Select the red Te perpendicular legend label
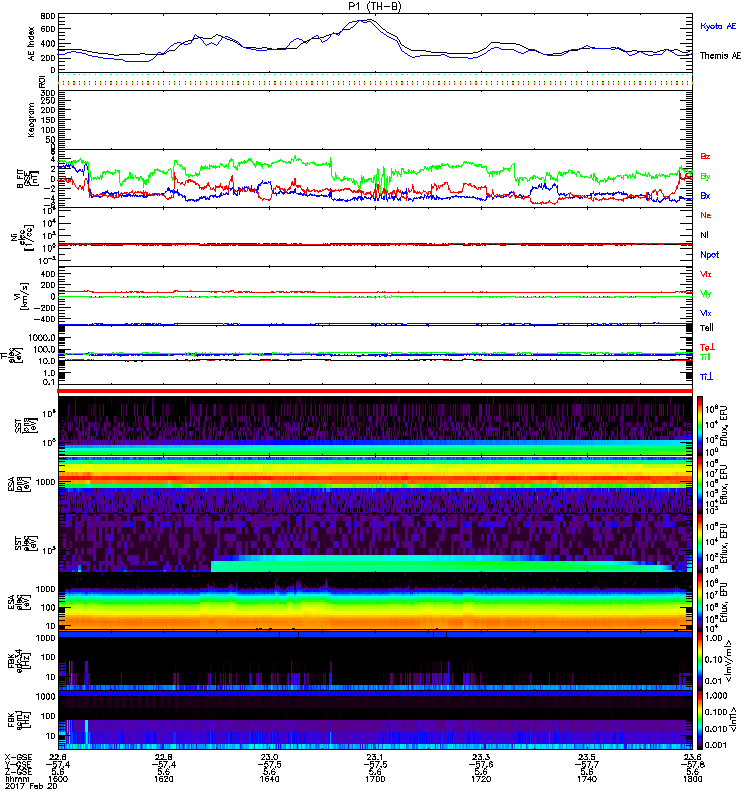 (x=707, y=347)
